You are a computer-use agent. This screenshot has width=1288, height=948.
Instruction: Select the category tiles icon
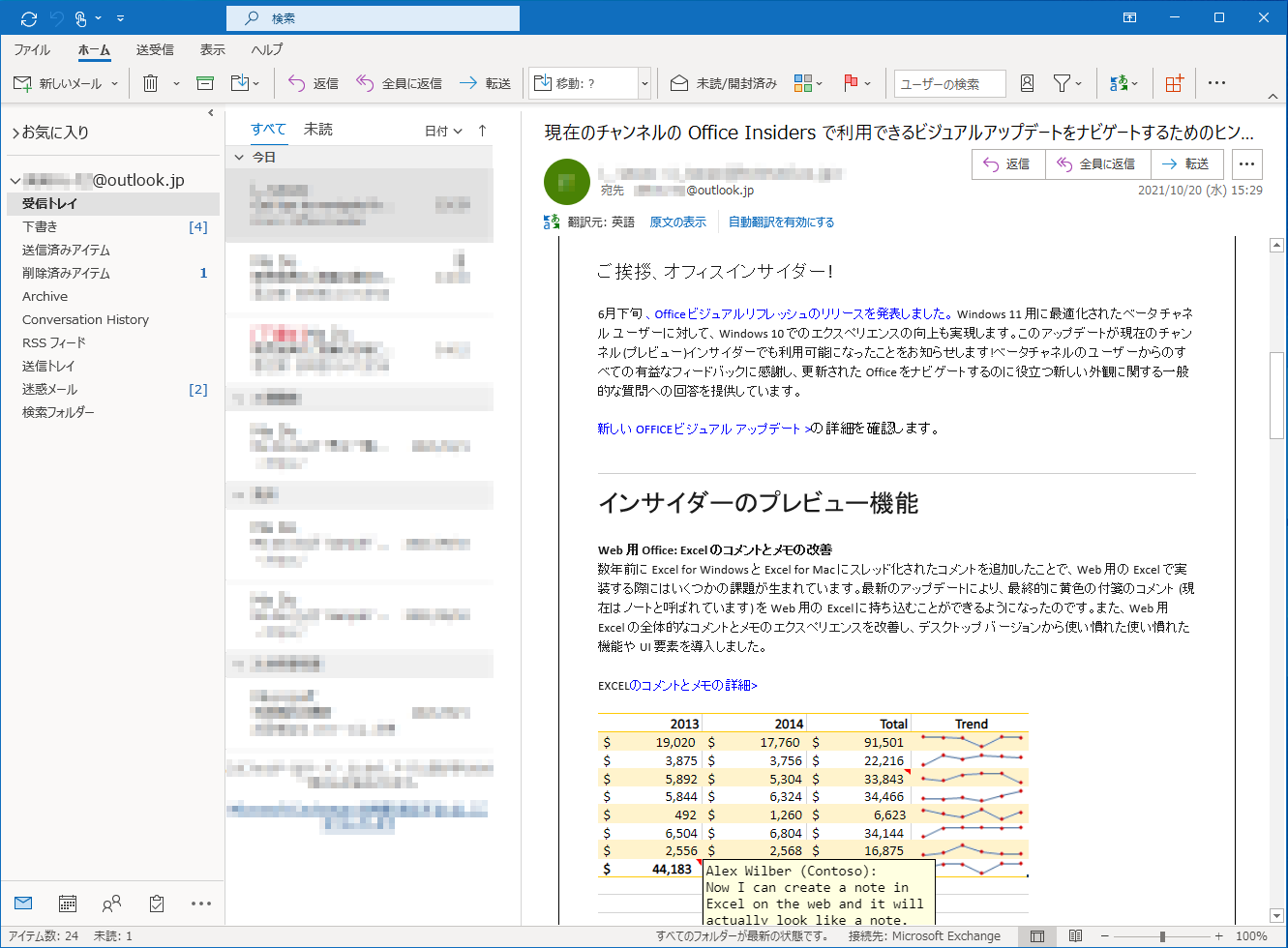804,83
